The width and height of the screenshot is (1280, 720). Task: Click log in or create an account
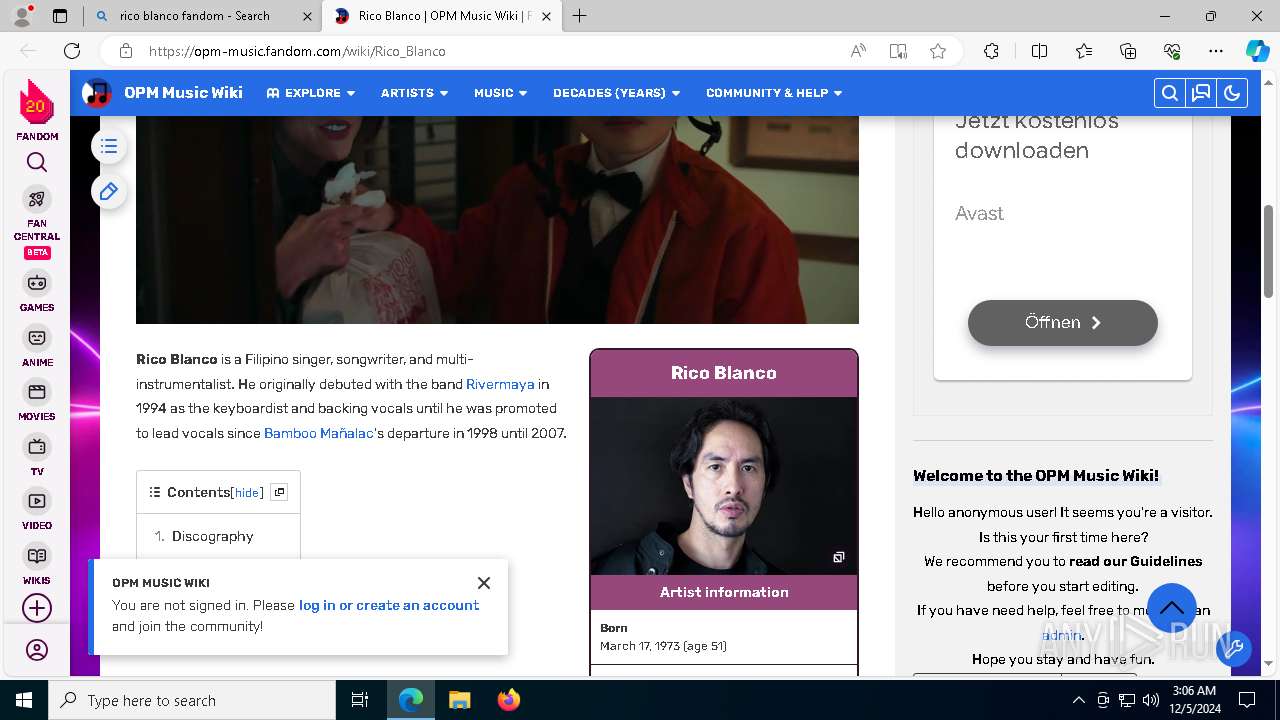pos(389,605)
